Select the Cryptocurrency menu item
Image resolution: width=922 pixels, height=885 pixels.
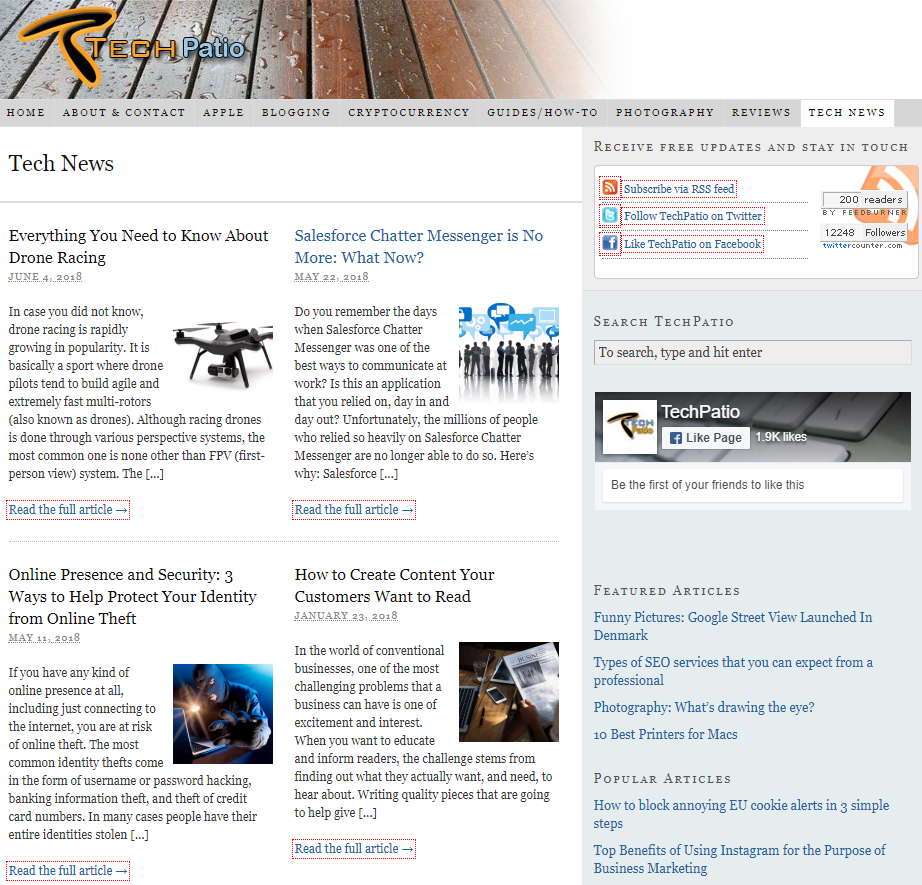point(409,112)
